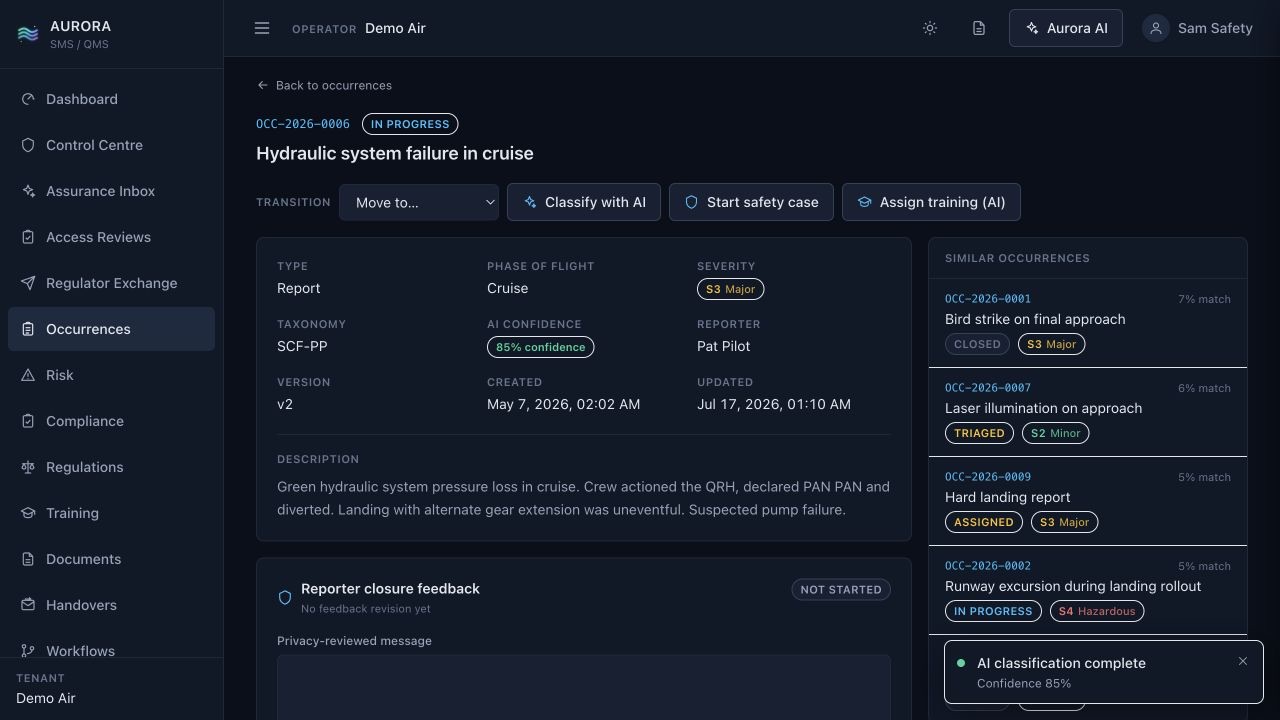This screenshot has width=1280, height=720.
Task: Click the Documents file icon
Action: tap(28, 559)
